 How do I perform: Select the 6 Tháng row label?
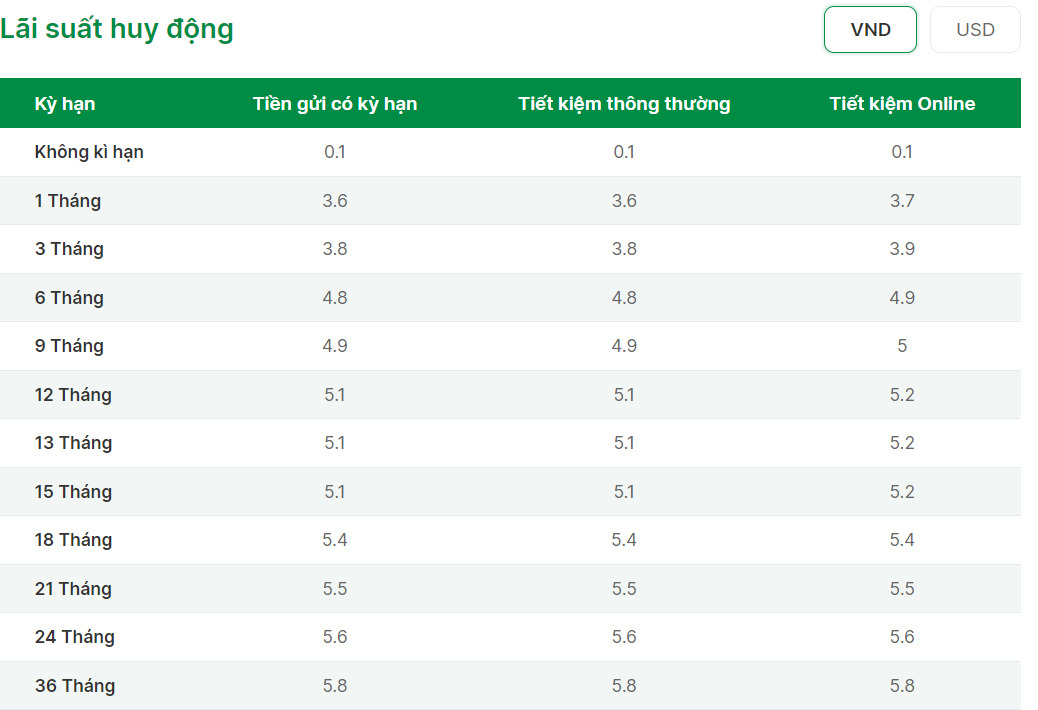coord(70,298)
